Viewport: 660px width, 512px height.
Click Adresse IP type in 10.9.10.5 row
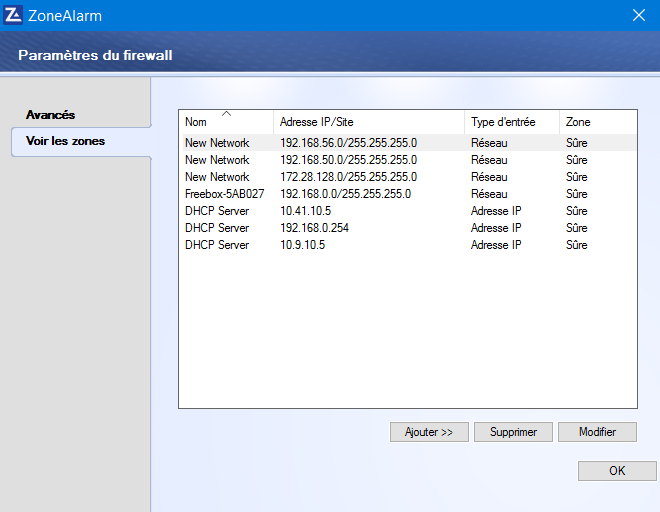496,245
